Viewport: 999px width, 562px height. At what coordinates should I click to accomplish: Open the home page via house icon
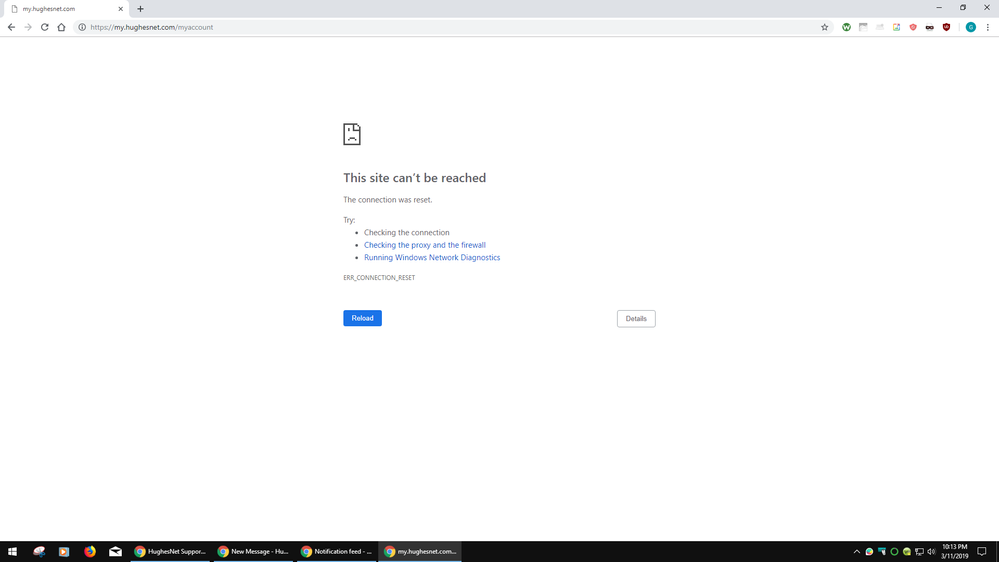61,27
